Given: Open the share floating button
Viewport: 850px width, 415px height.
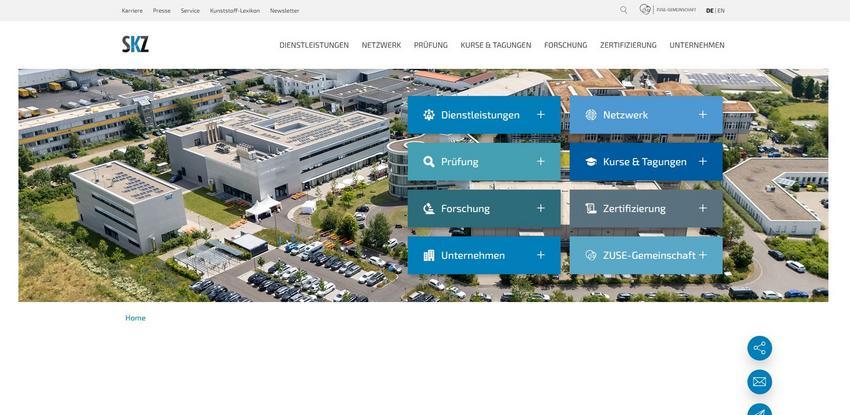Looking at the screenshot, I should pos(759,348).
